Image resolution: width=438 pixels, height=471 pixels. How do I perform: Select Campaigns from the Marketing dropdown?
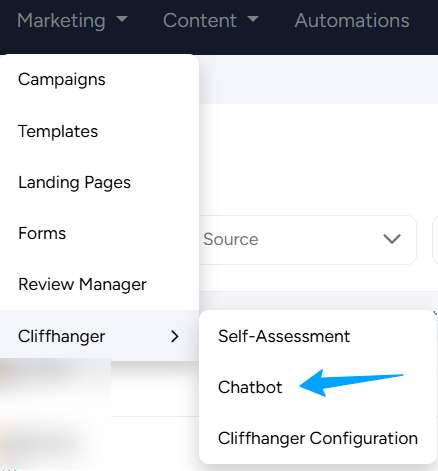99,80
